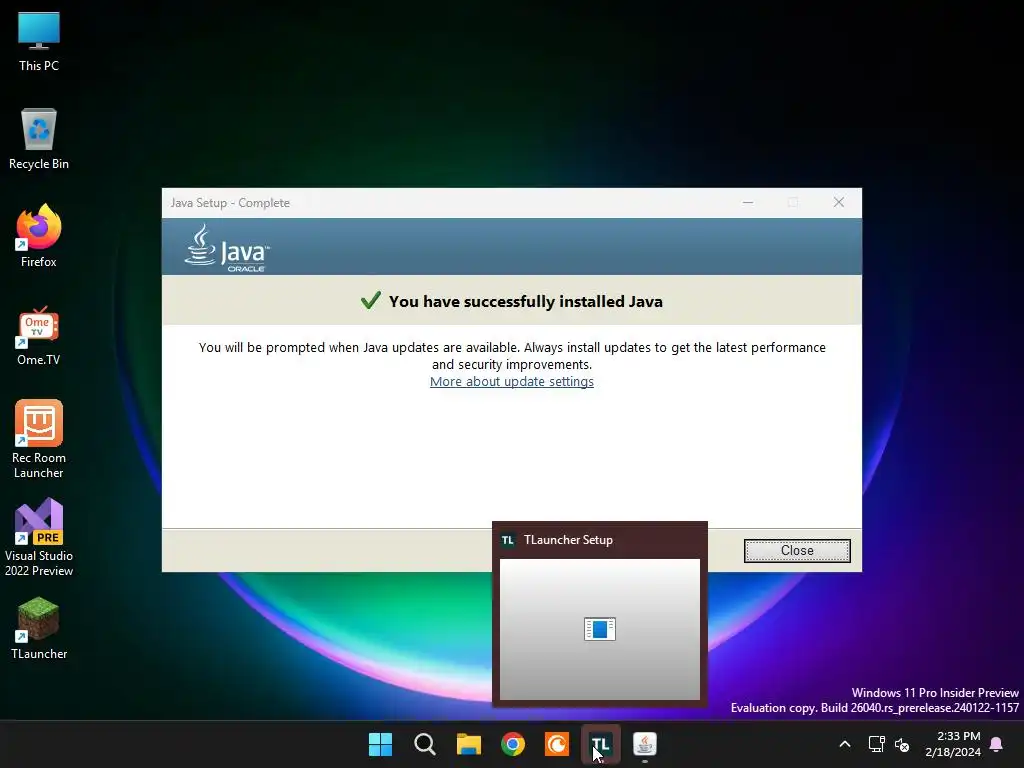This screenshot has height=768, width=1024.
Task: Open the More about update settings link
Action: 511,381
